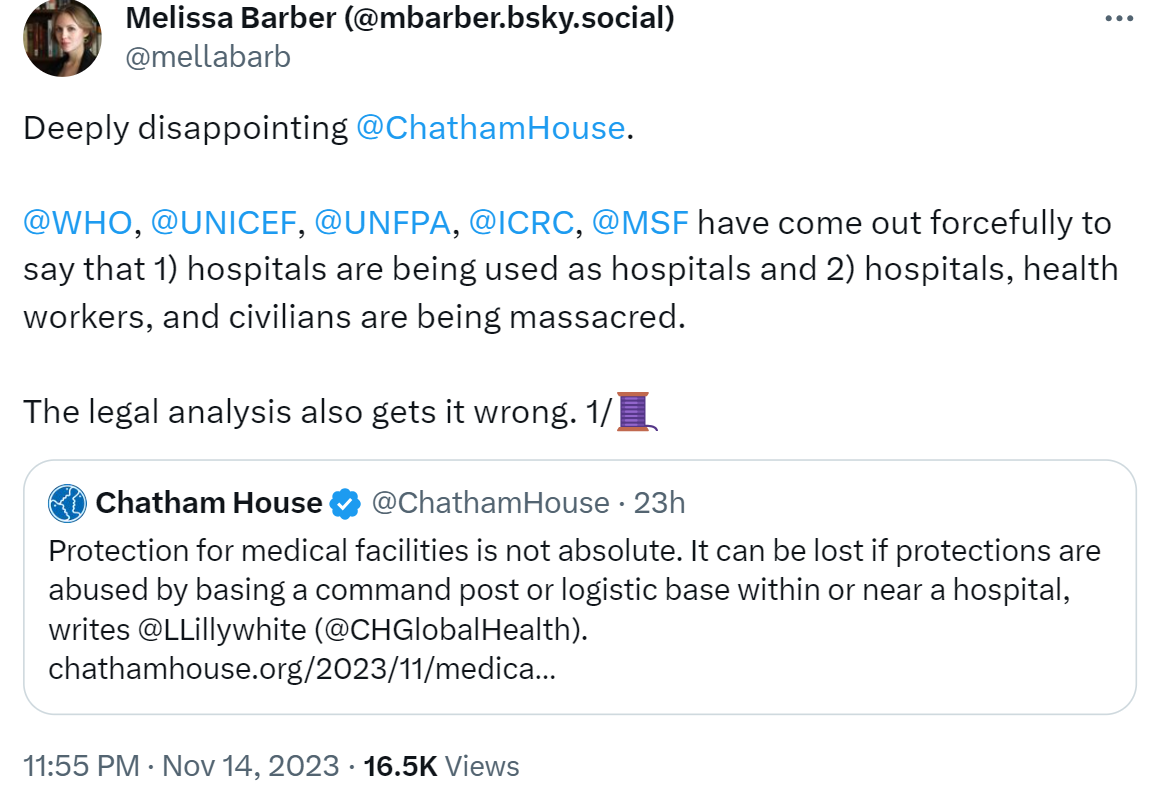Click the 11:55 PM Nov 14 timestamp
The width and height of the screenshot is (1168, 801).
(181, 766)
